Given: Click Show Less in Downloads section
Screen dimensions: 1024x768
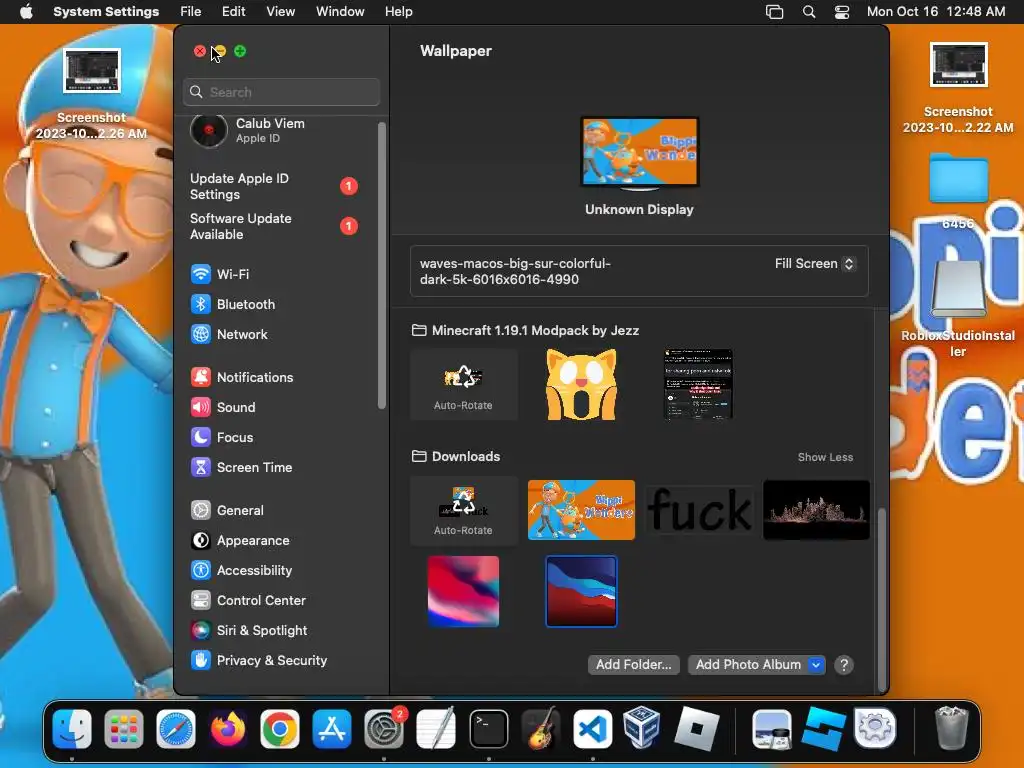Looking at the screenshot, I should (x=825, y=457).
